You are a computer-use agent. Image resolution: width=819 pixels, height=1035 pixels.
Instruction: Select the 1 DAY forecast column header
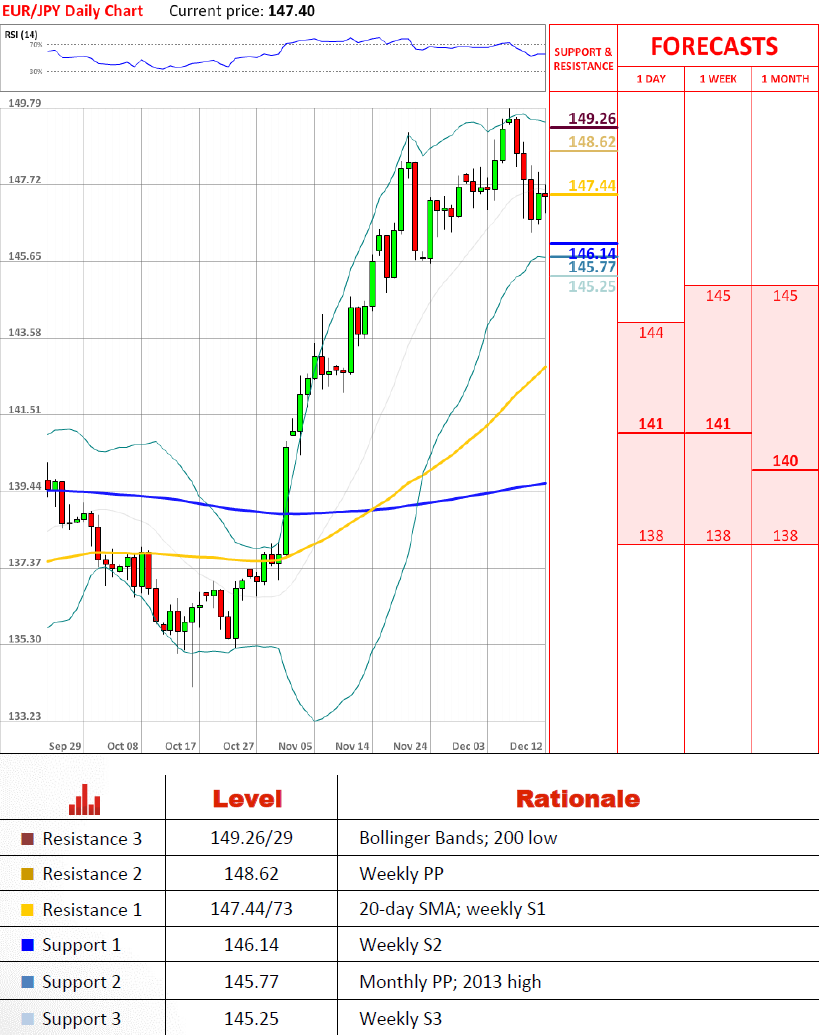pos(651,79)
